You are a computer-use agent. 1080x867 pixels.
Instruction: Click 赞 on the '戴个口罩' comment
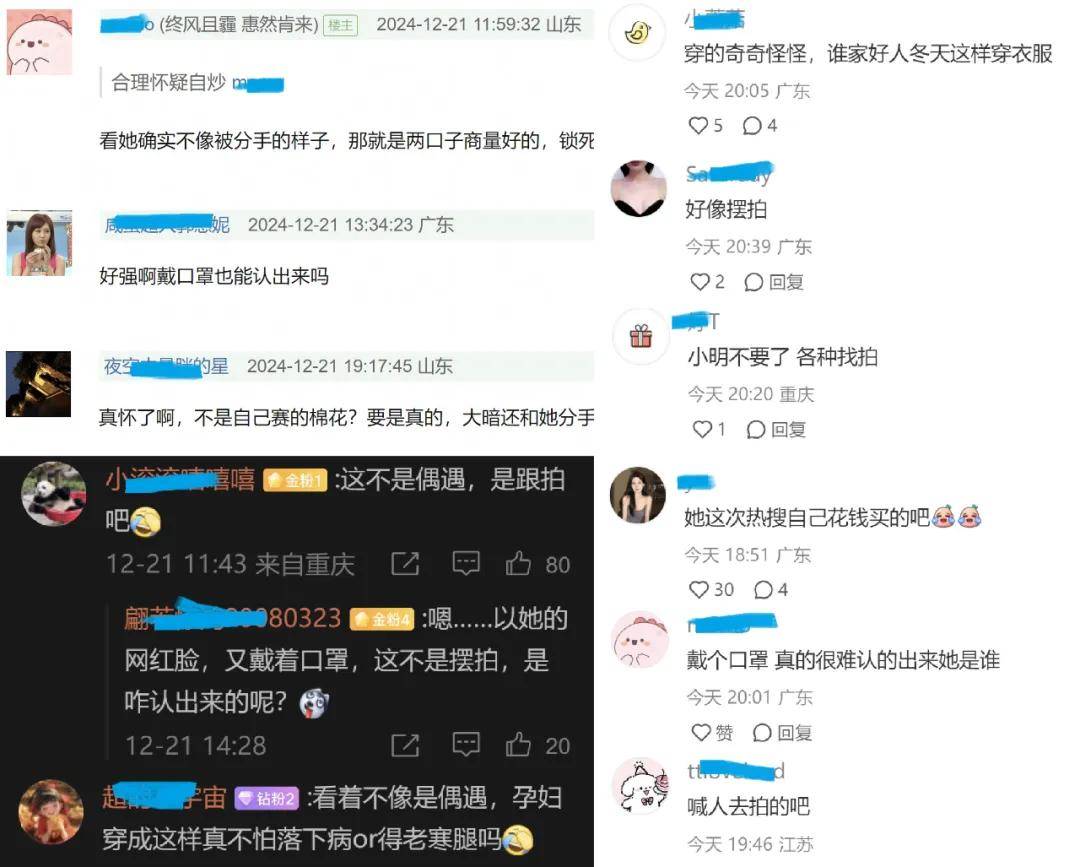(x=712, y=732)
